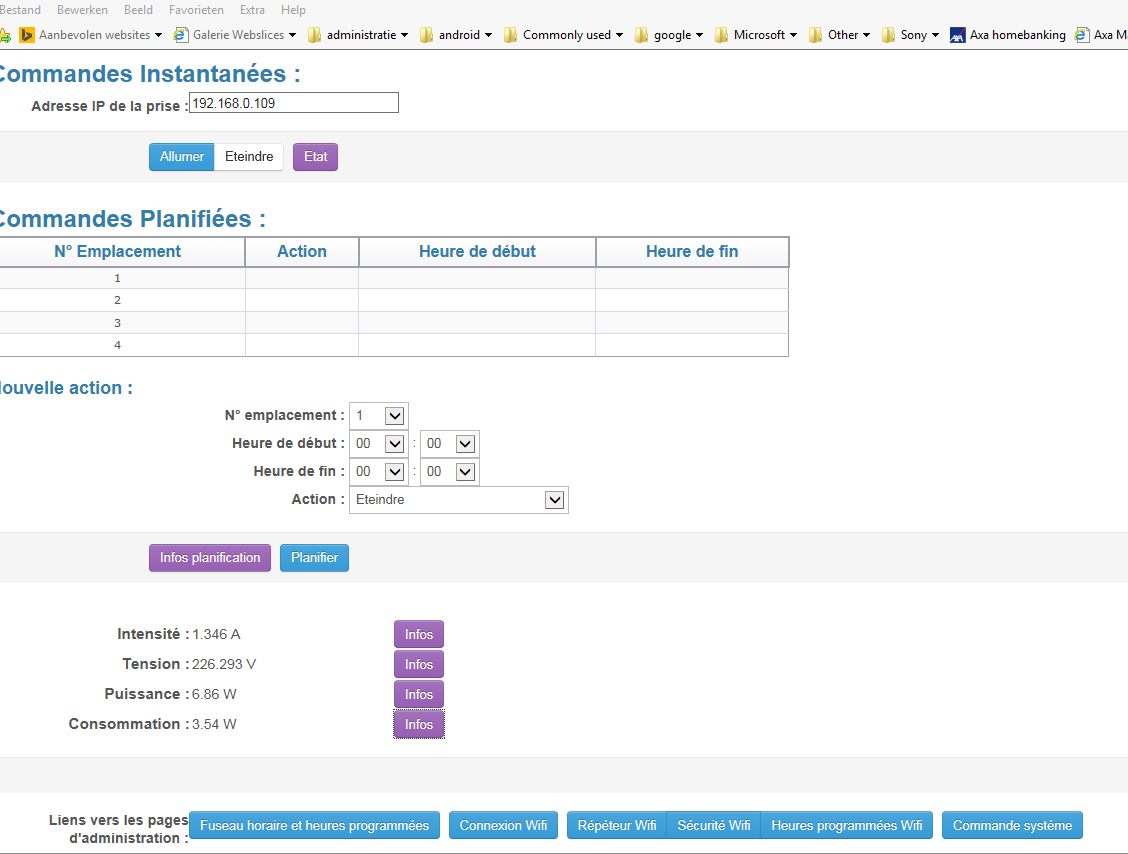Click the Infos button beside Intensité

tap(418, 635)
